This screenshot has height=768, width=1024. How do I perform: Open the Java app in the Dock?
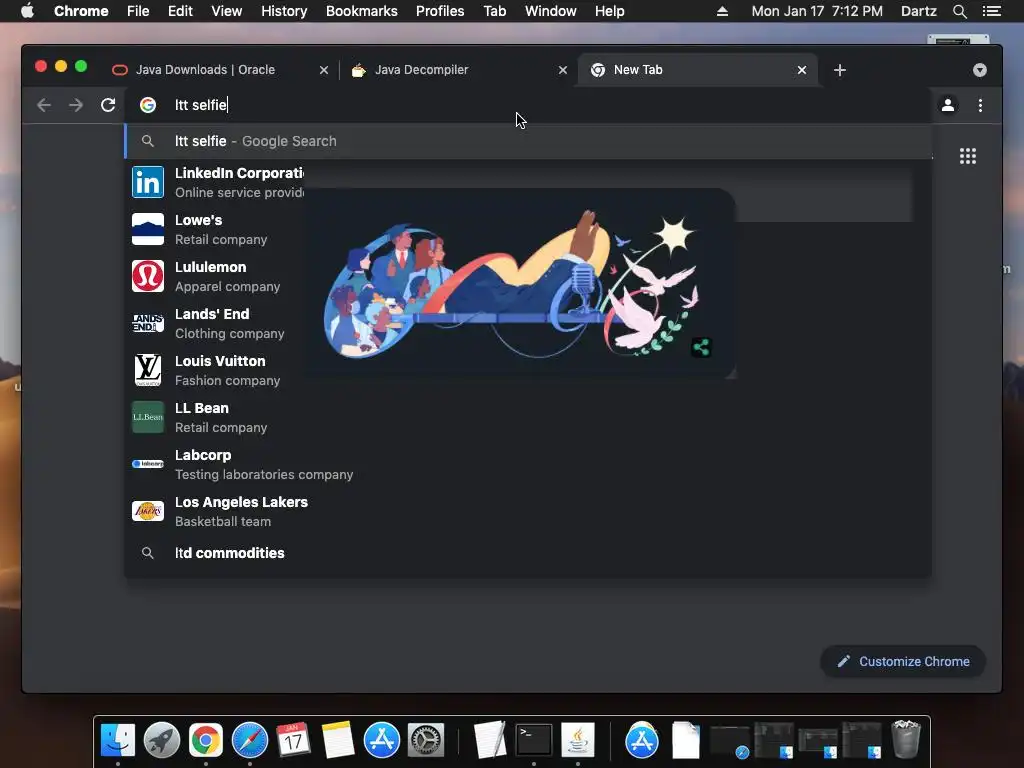[x=577, y=740]
